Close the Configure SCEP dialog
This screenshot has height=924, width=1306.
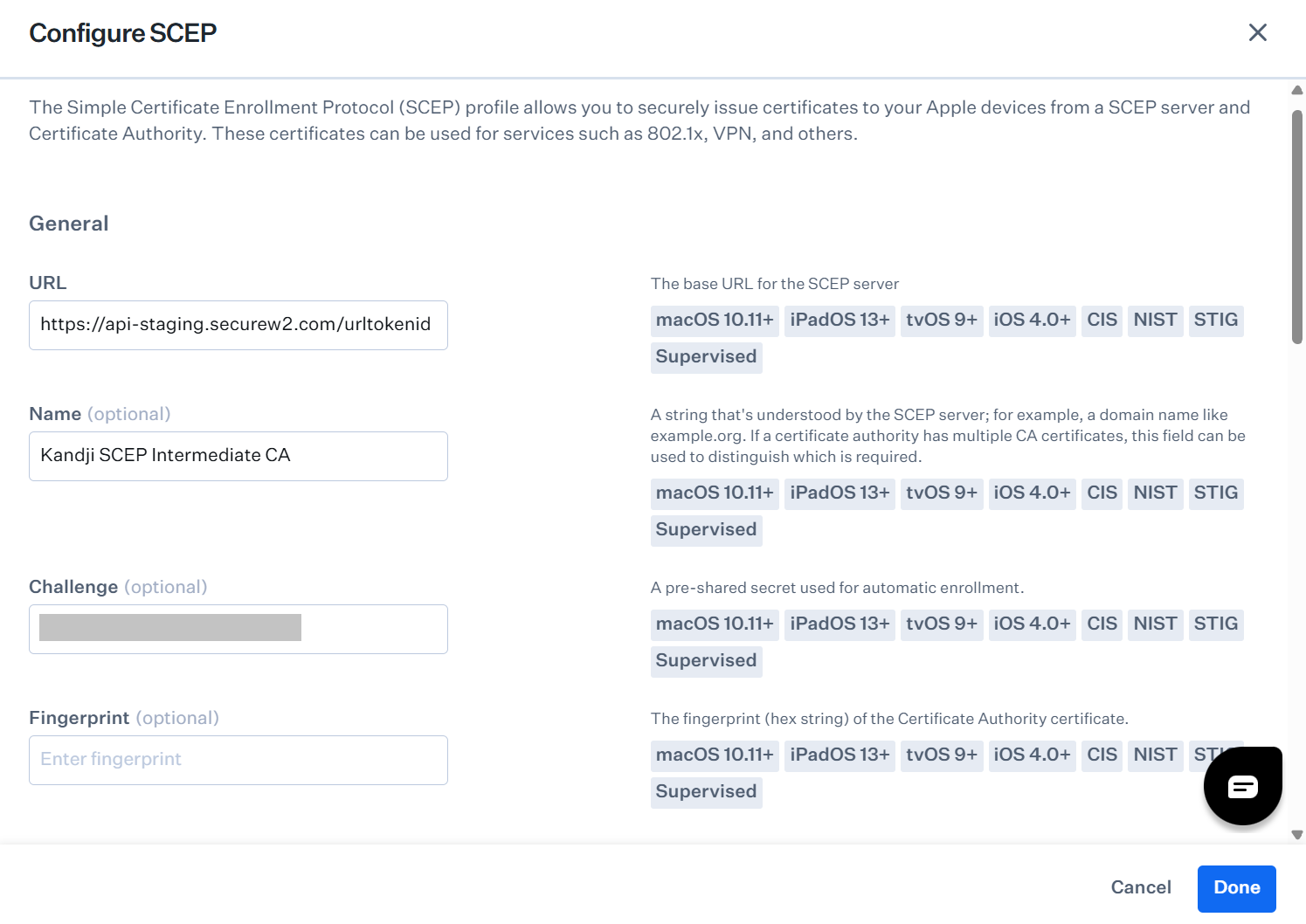tap(1257, 33)
